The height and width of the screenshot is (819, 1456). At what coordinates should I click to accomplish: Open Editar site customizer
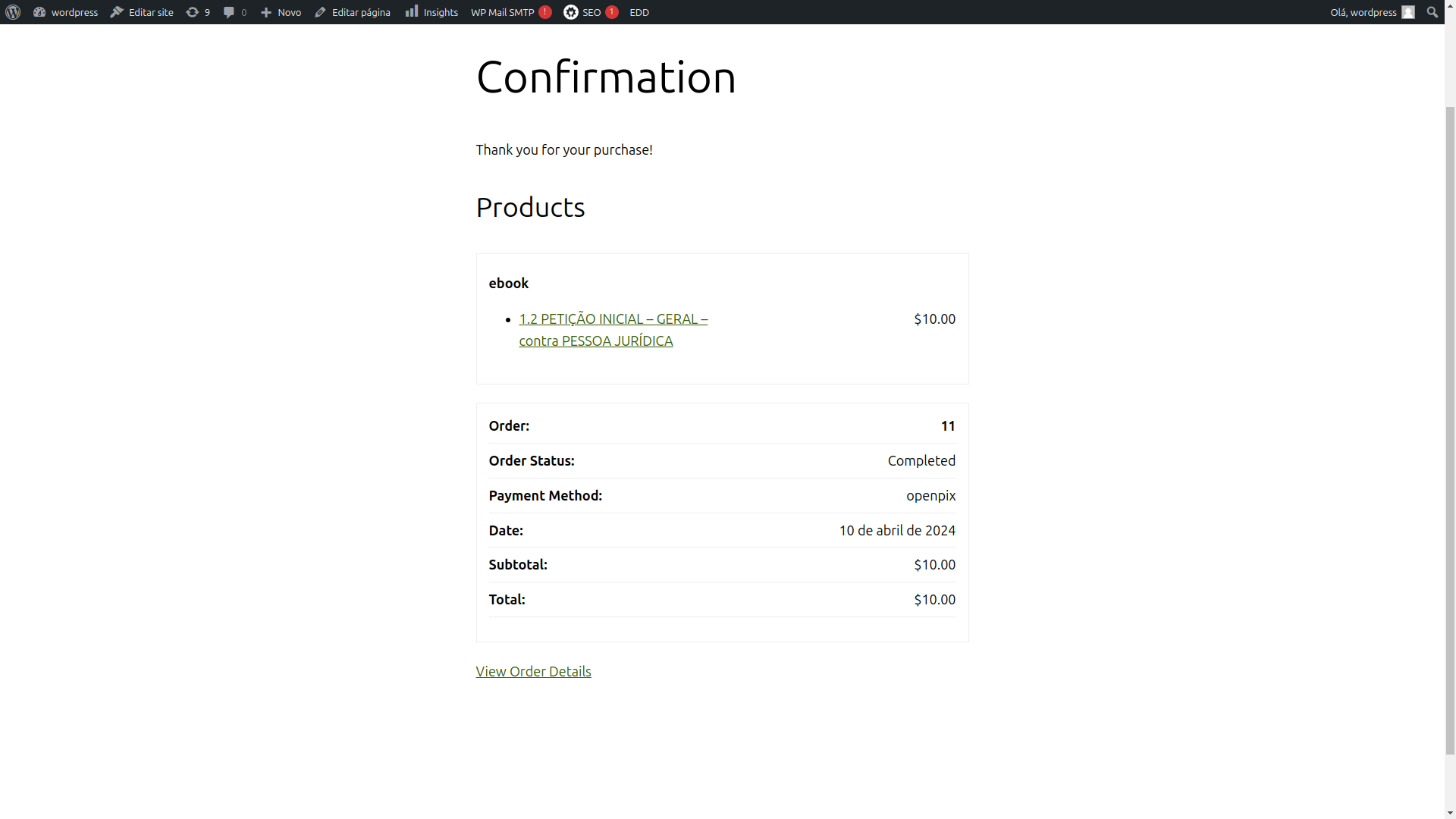pos(142,12)
